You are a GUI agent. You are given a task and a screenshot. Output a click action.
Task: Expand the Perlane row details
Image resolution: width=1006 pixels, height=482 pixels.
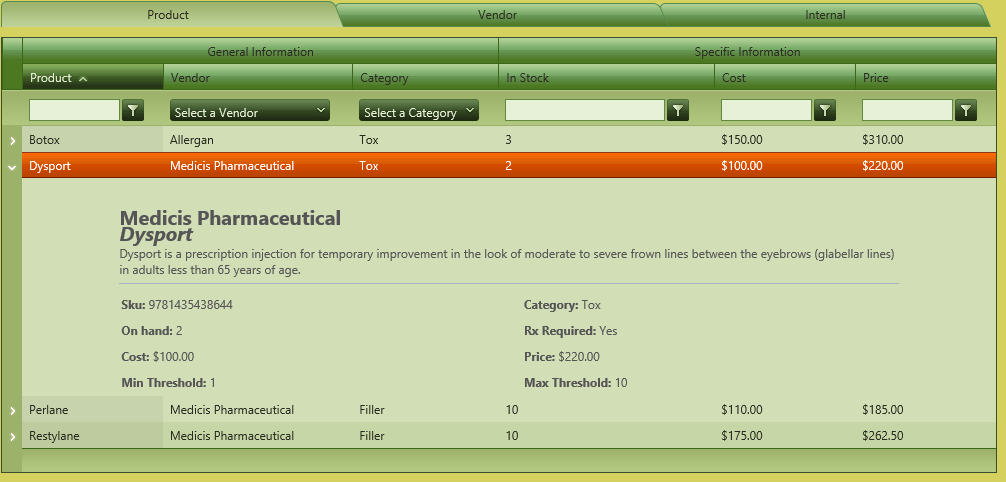[12, 410]
